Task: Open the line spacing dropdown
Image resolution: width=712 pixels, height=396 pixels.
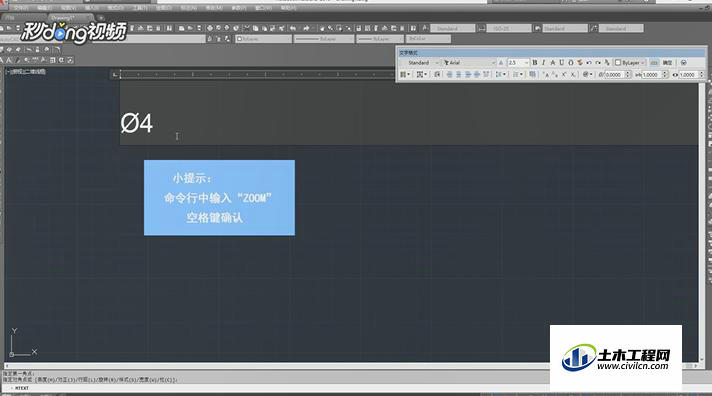Action: tap(501, 74)
